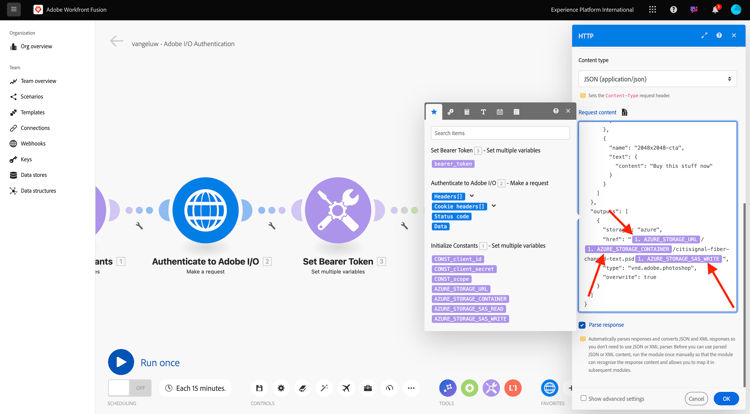750x414 pixels.
Task: Click the Request content label link
Action: point(597,112)
